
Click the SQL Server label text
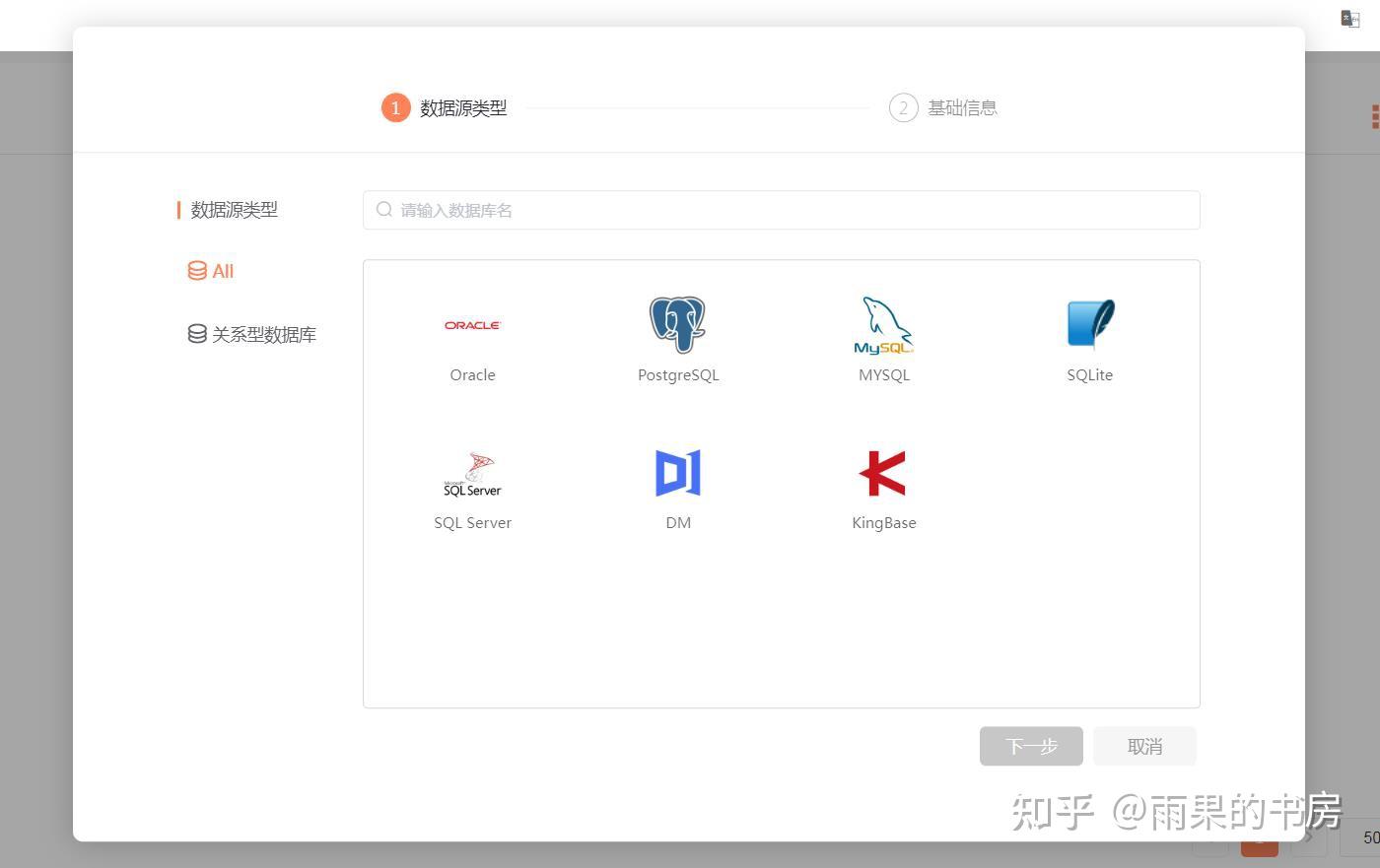pos(472,523)
